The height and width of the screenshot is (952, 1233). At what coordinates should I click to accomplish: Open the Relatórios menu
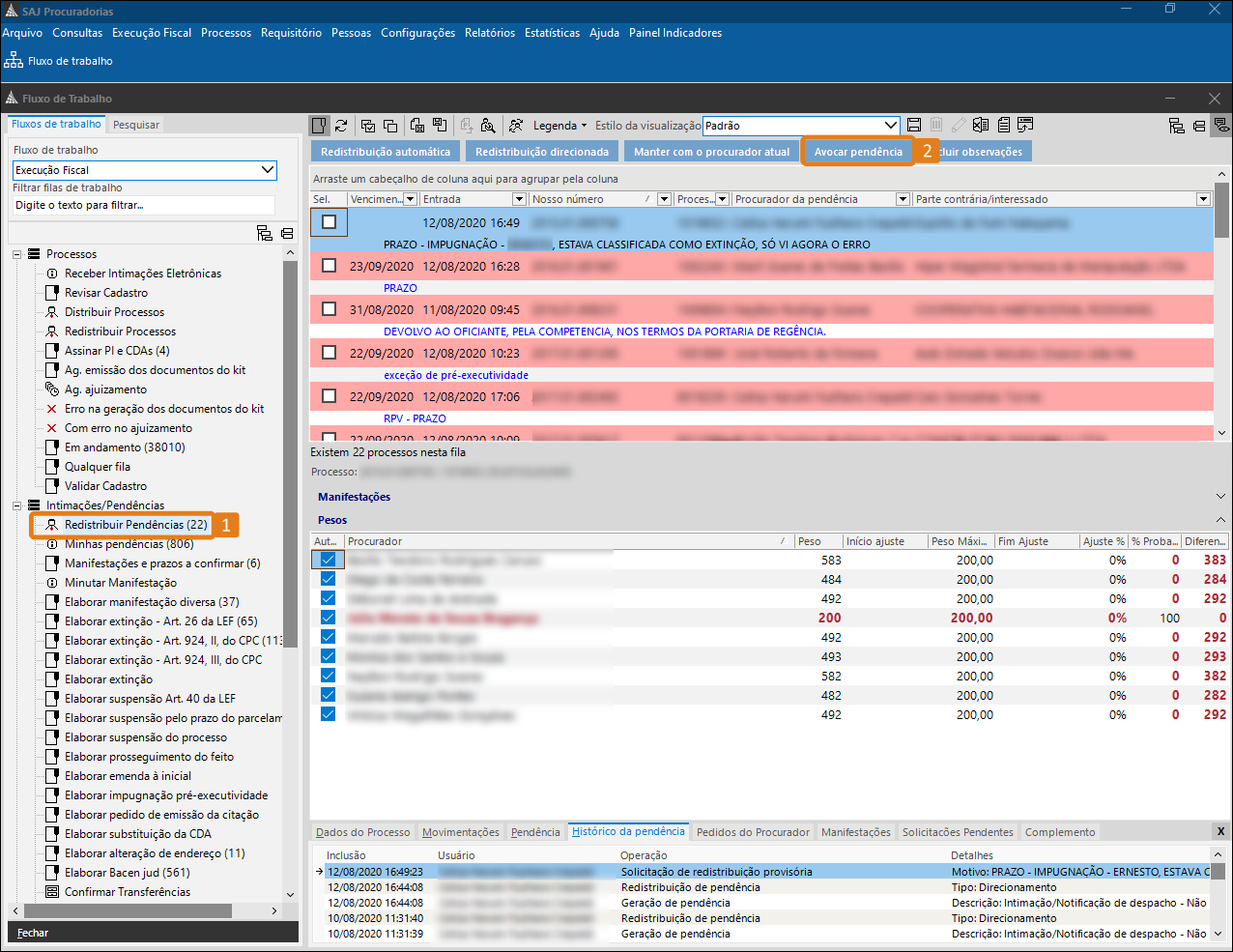coord(489,33)
